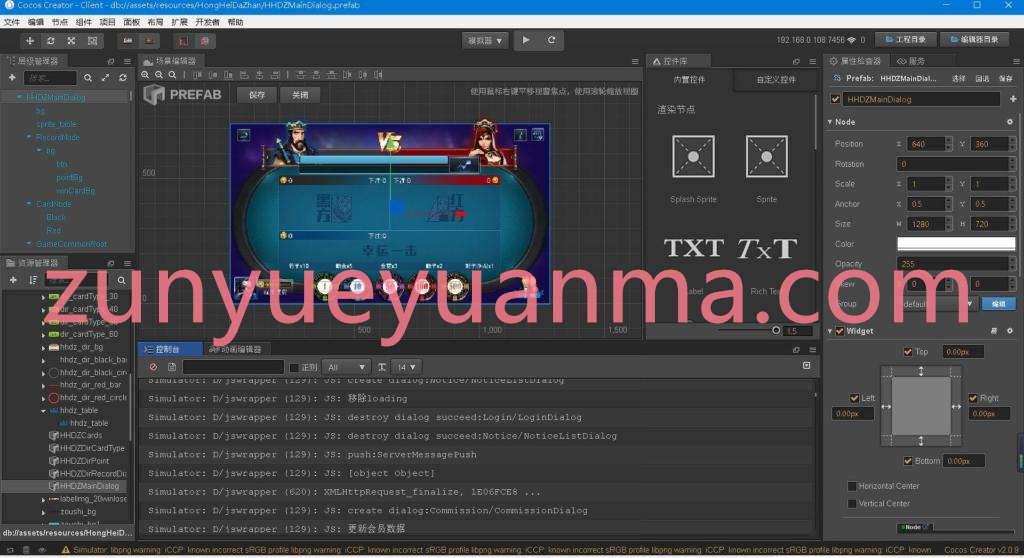
Task: Reset scene zoom with third magnifier icon
Action: pos(172,75)
